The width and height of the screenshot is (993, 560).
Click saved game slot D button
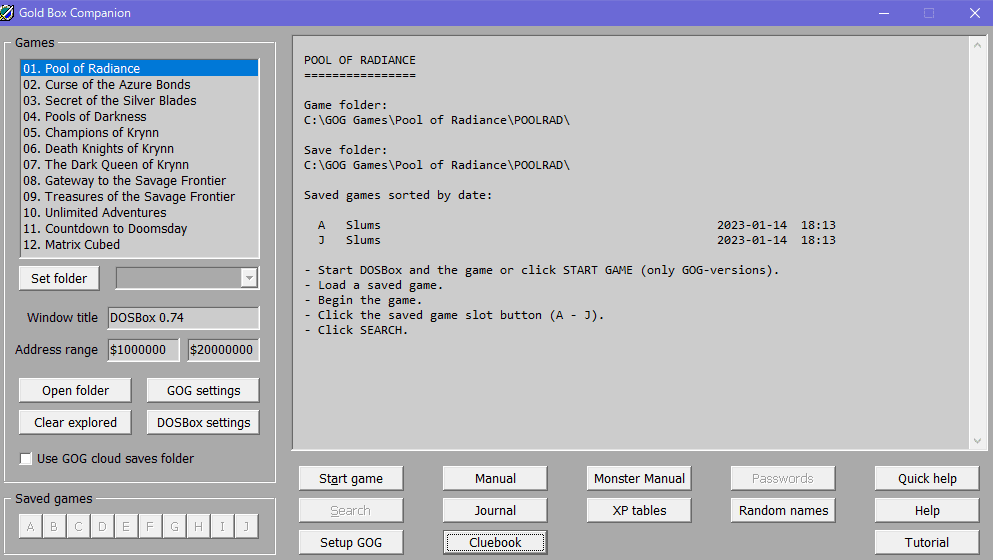pos(103,526)
